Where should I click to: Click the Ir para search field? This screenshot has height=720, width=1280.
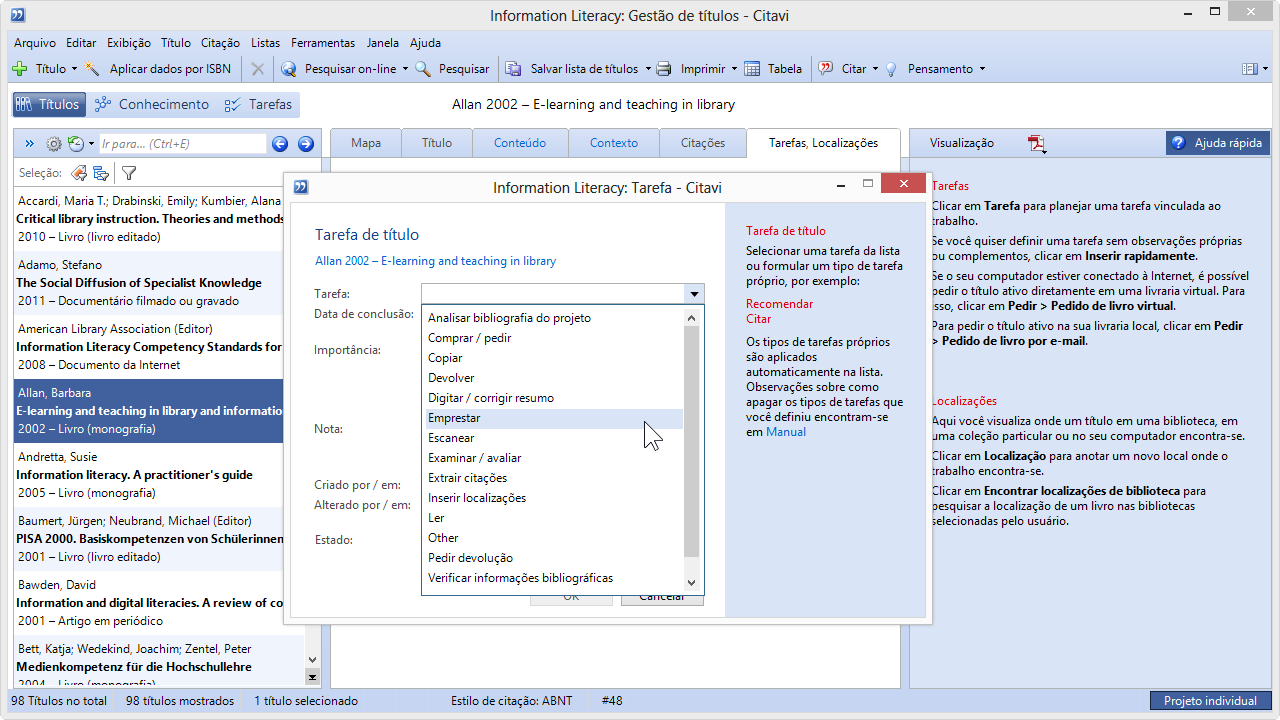[182, 144]
